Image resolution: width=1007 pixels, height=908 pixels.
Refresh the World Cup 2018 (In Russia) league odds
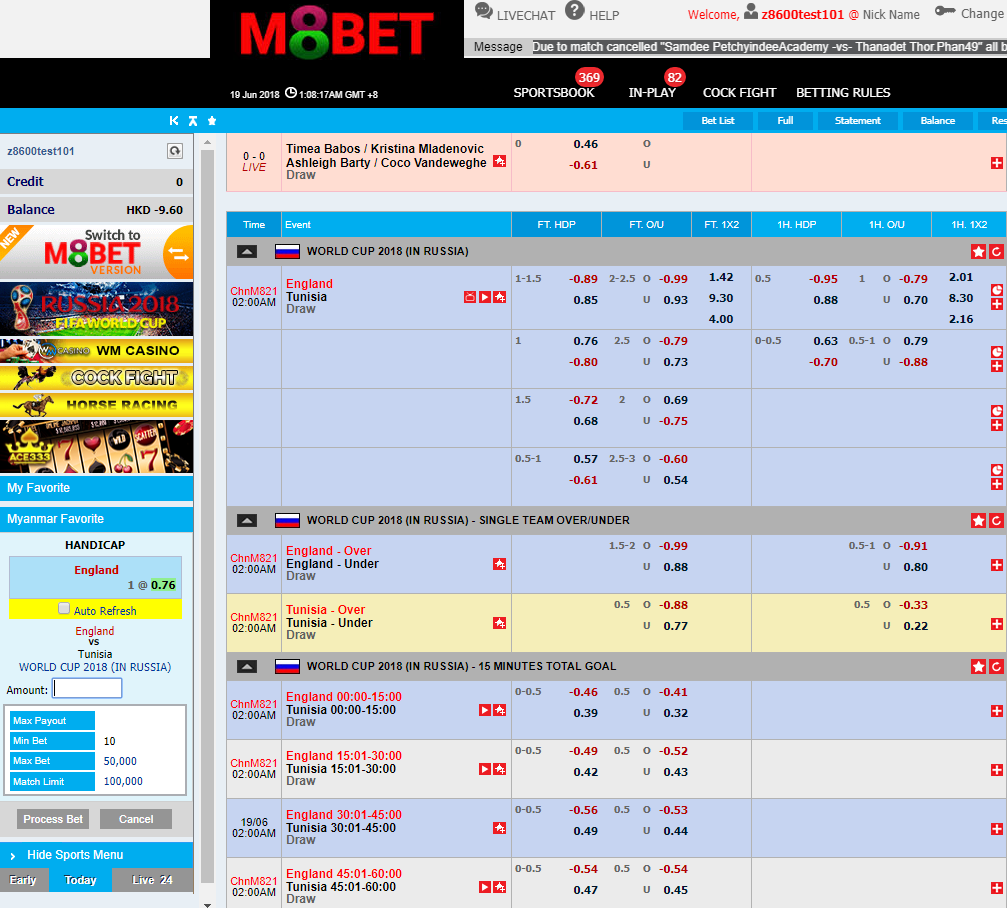pos(996,252)
